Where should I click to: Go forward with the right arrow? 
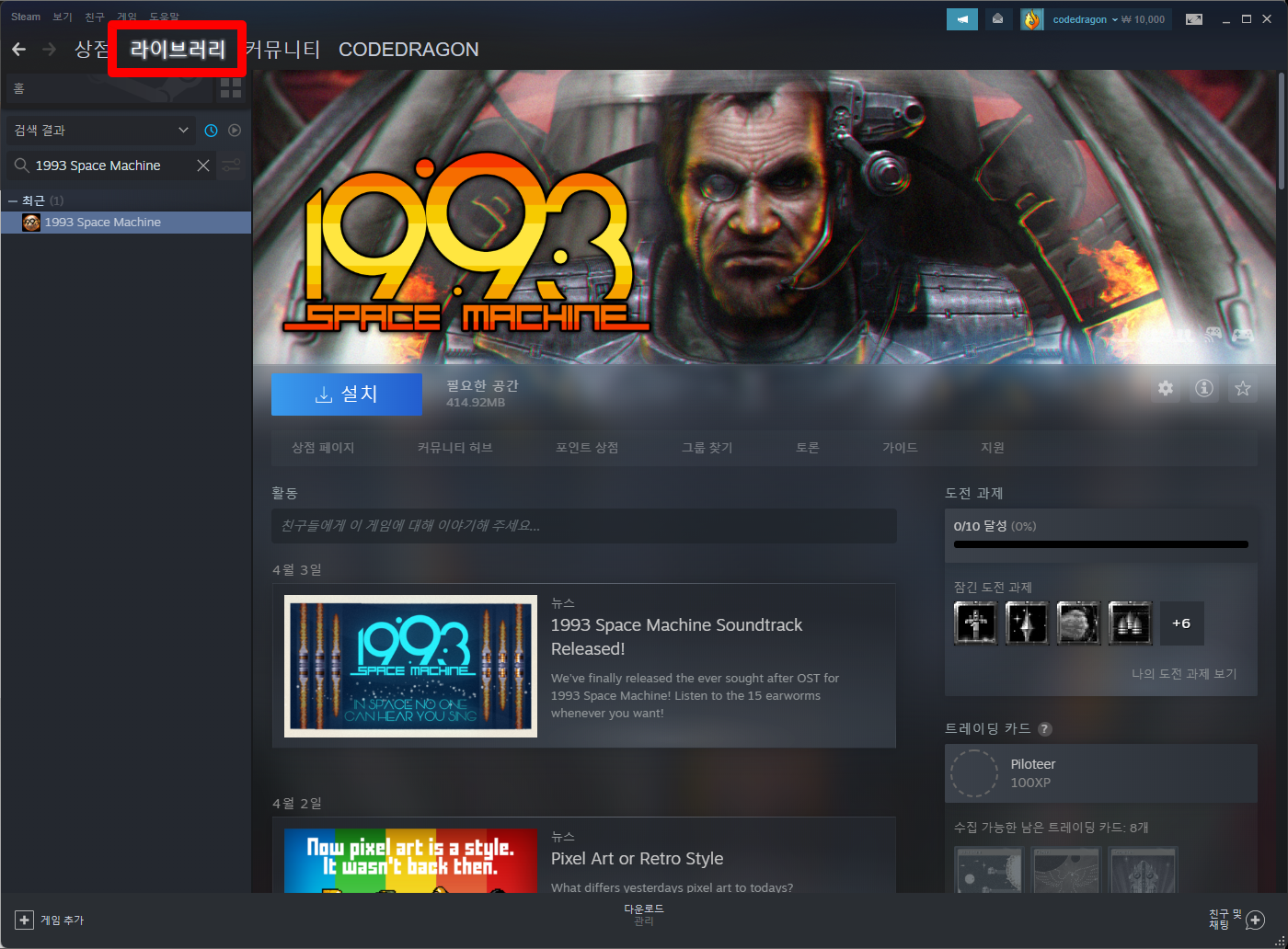[50, 49]
